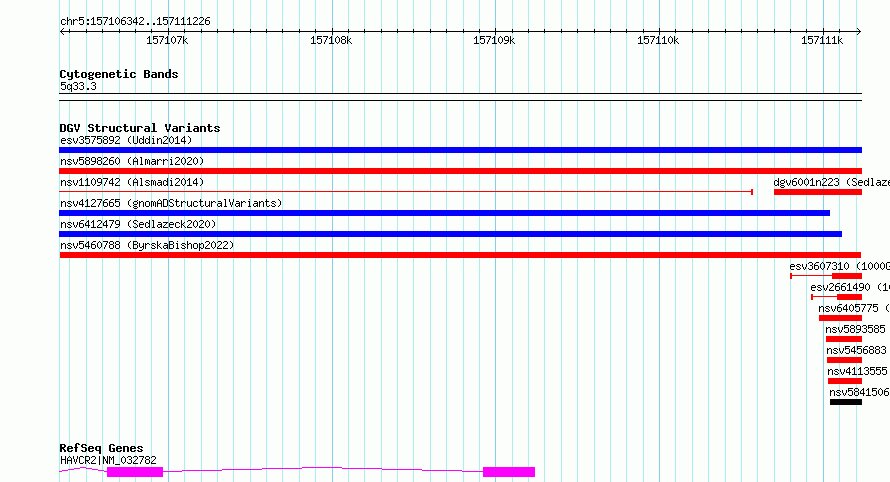Click the nsv5893585 label text

coord(855,329)
